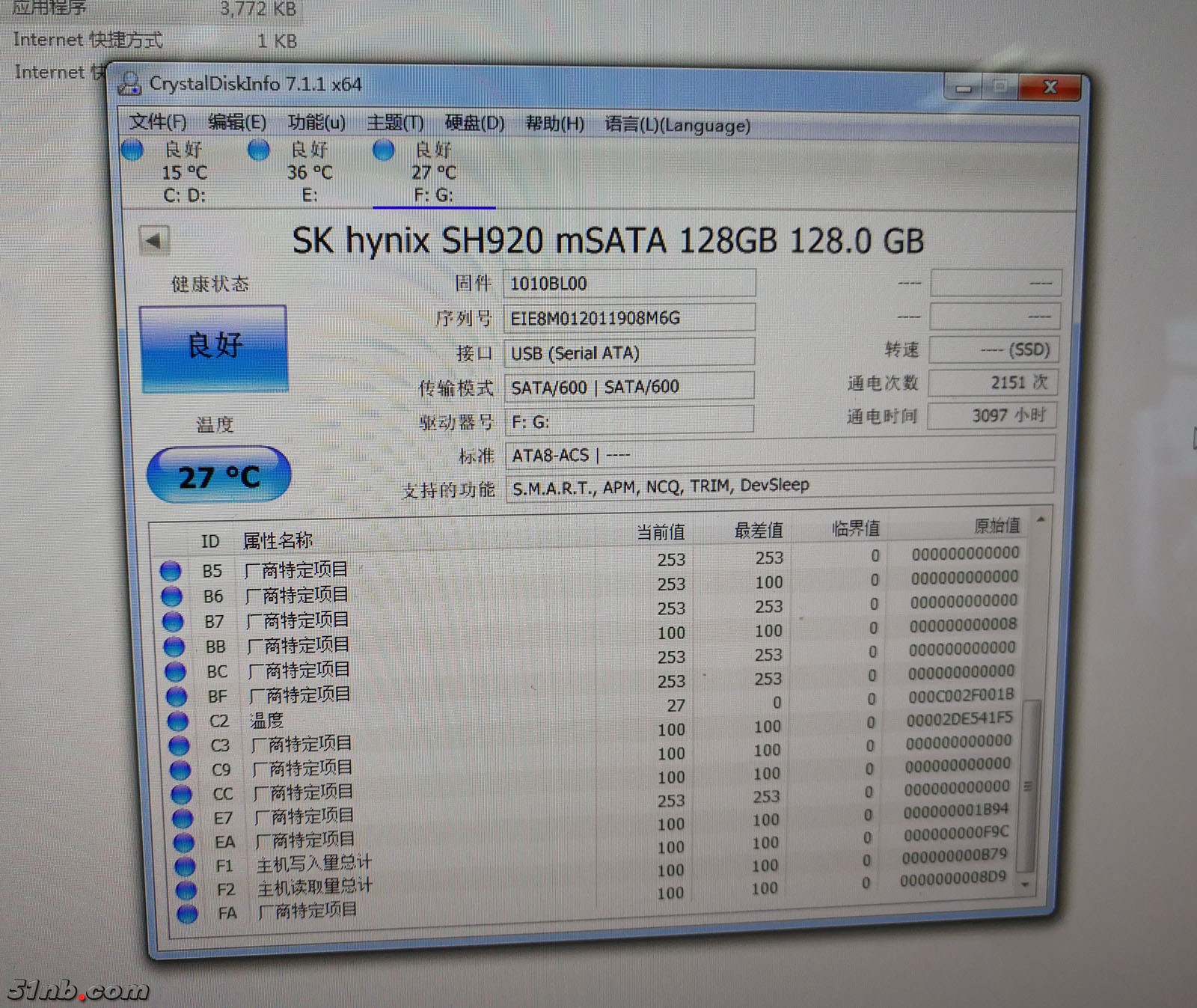Select the C: D: disk at 15 °C

tap(184, 172)
